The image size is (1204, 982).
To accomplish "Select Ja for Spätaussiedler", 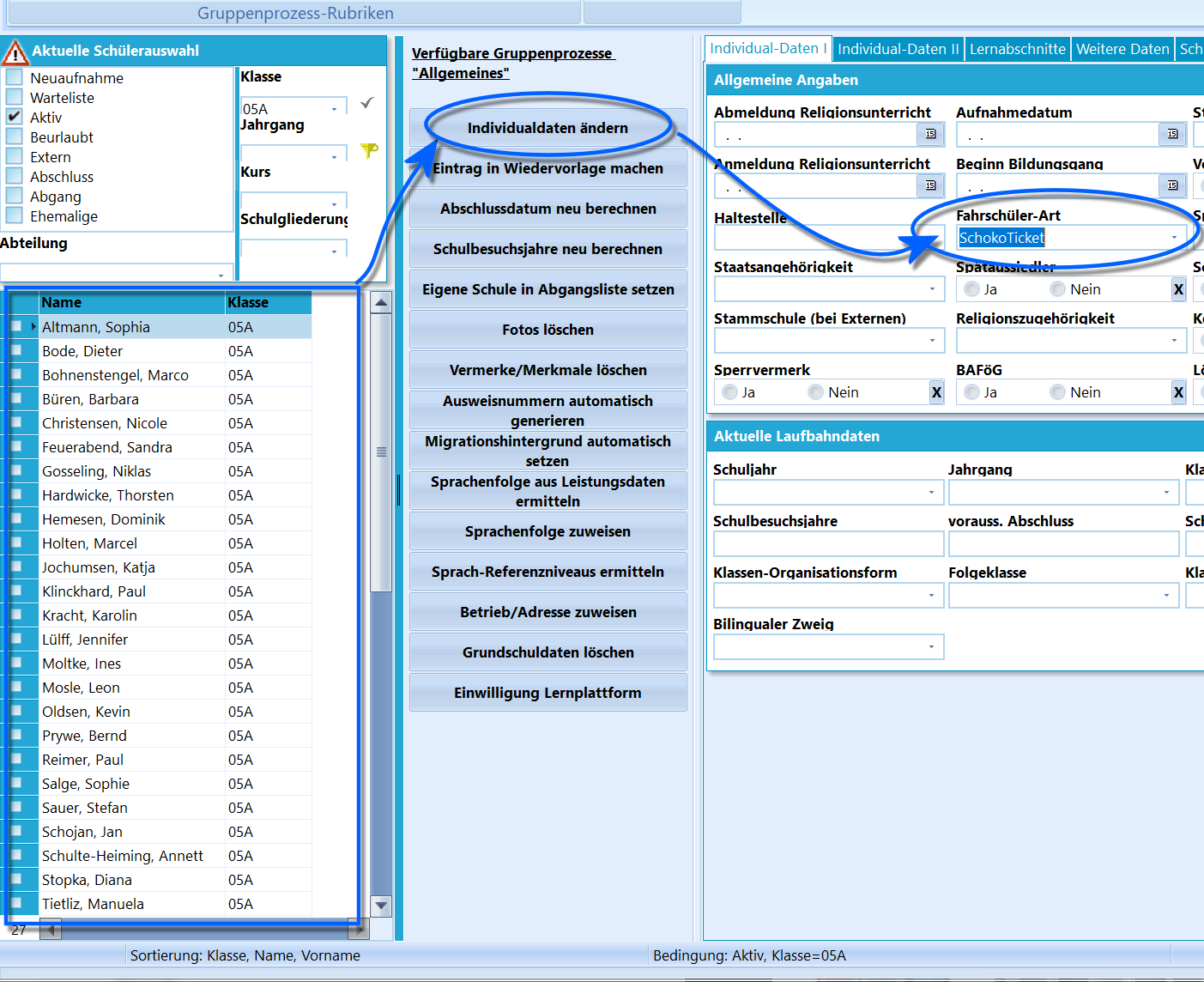I will (971, 289).
